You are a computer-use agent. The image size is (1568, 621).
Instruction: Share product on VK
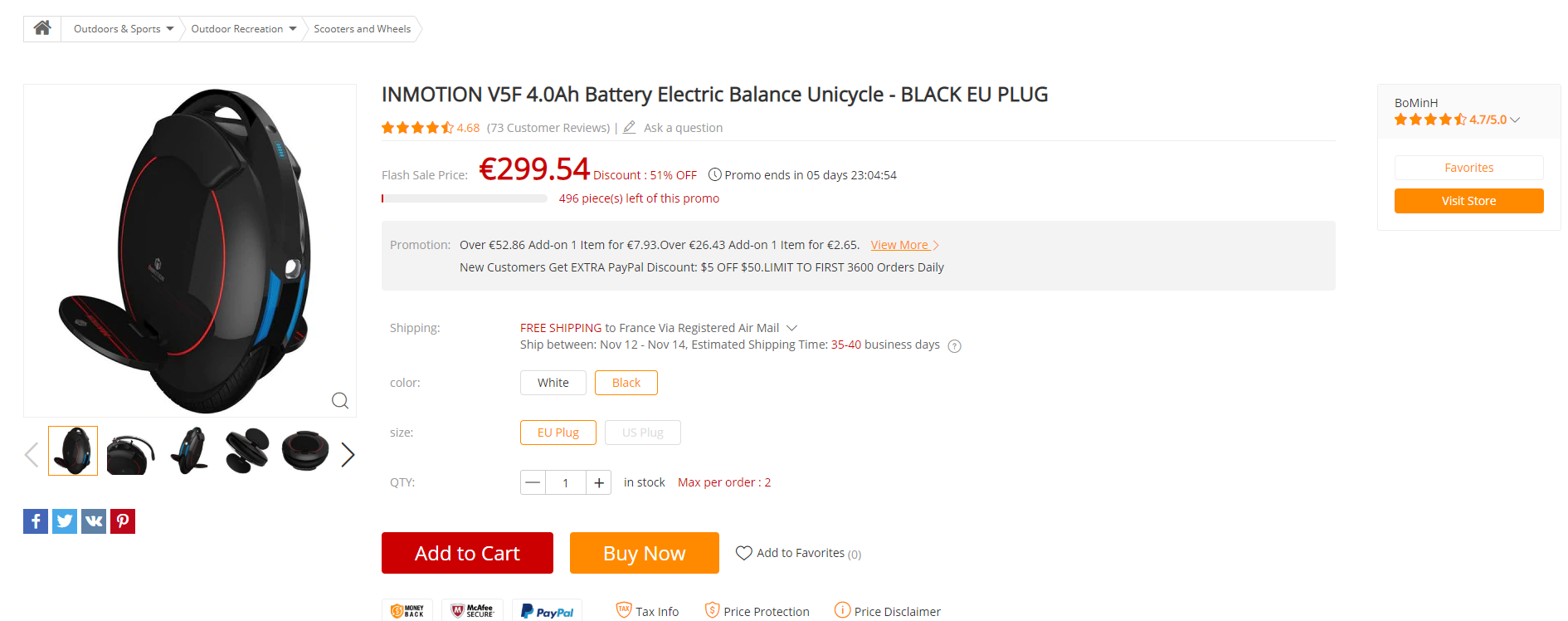coord(94,521)
